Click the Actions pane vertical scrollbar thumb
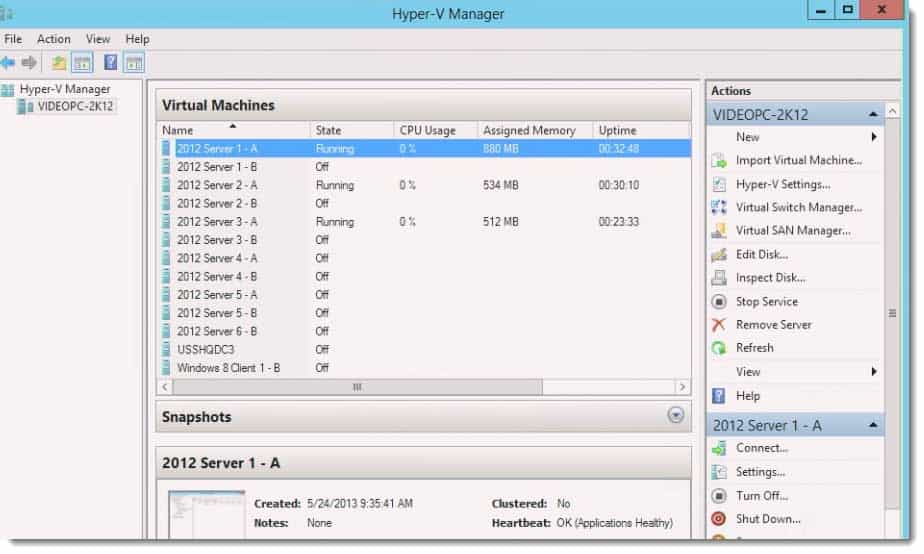 (x=892, y=312)
